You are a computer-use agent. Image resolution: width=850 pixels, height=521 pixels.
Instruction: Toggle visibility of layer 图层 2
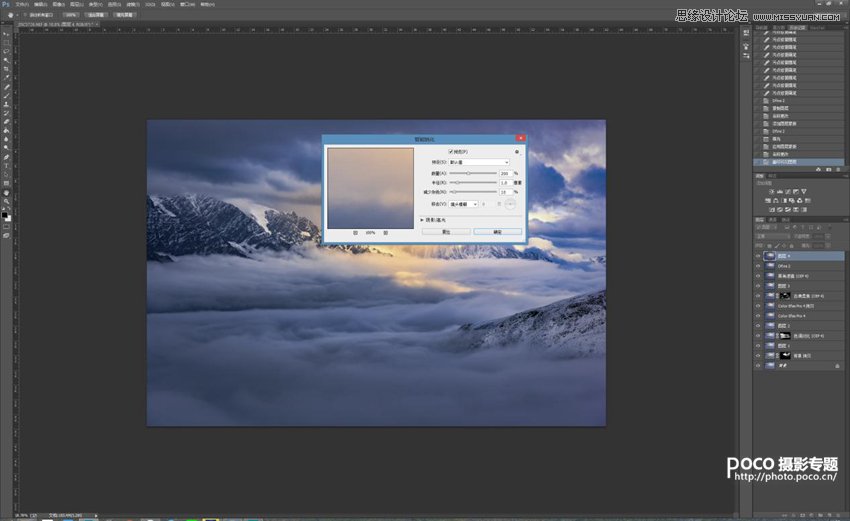pos(758,326)
